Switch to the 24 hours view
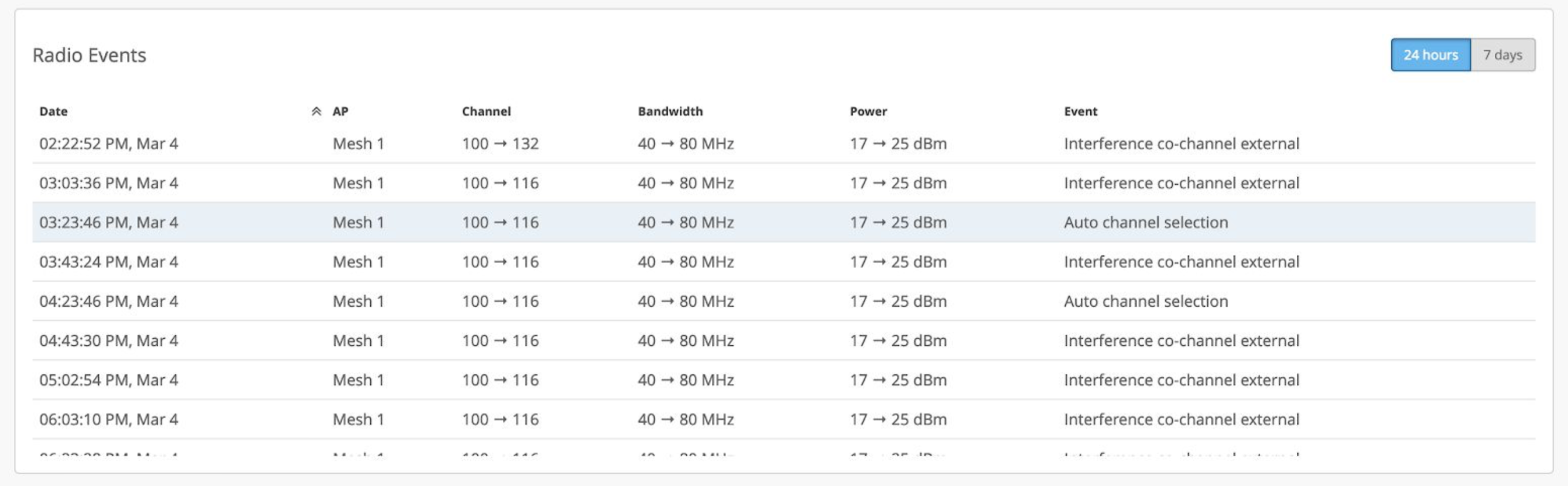Viewport: 1568px width, 486px height. tap(1430, 55)
